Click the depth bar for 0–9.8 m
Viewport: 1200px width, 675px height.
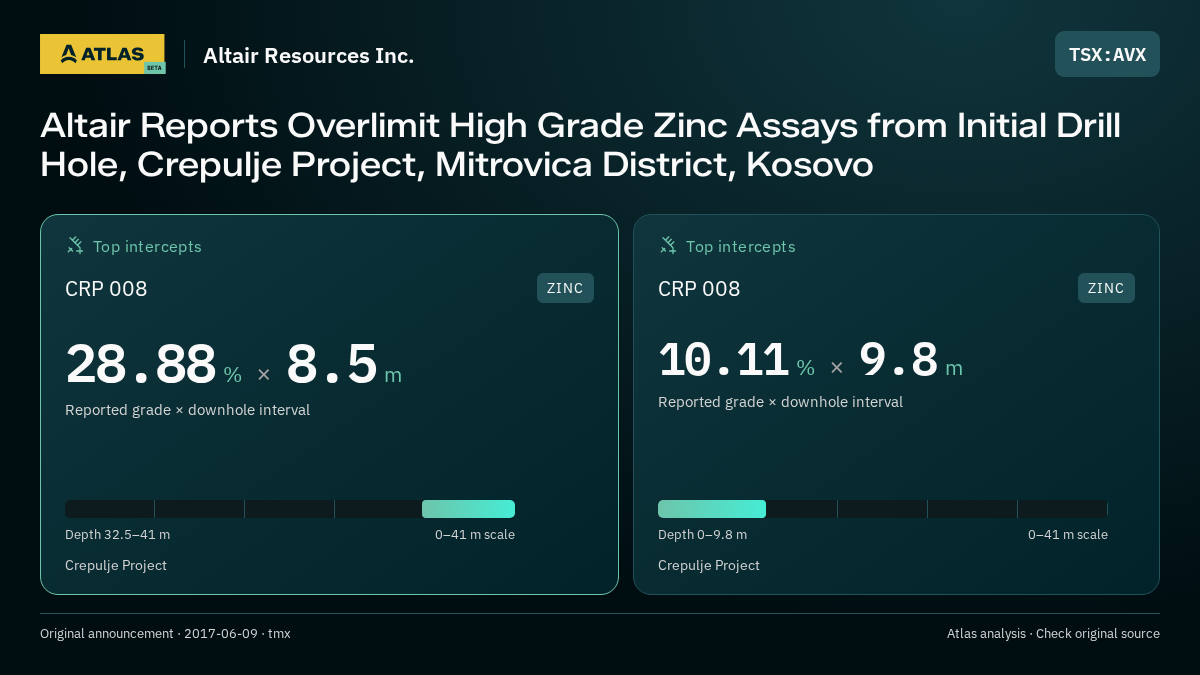(x=883, y=509)
